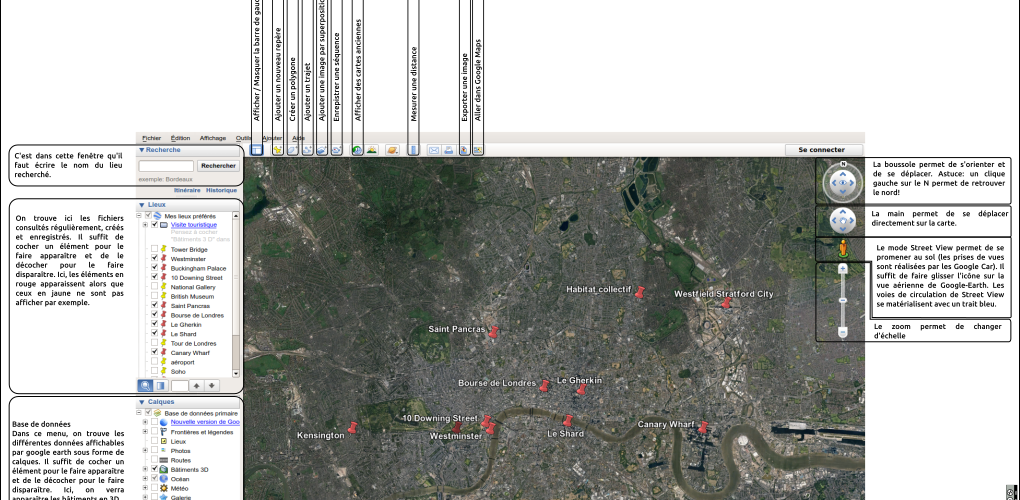Click the move down arrow below Lieux list
Image resolution: width=1020 pixels, height=500 pixels.
coord(211,386)
